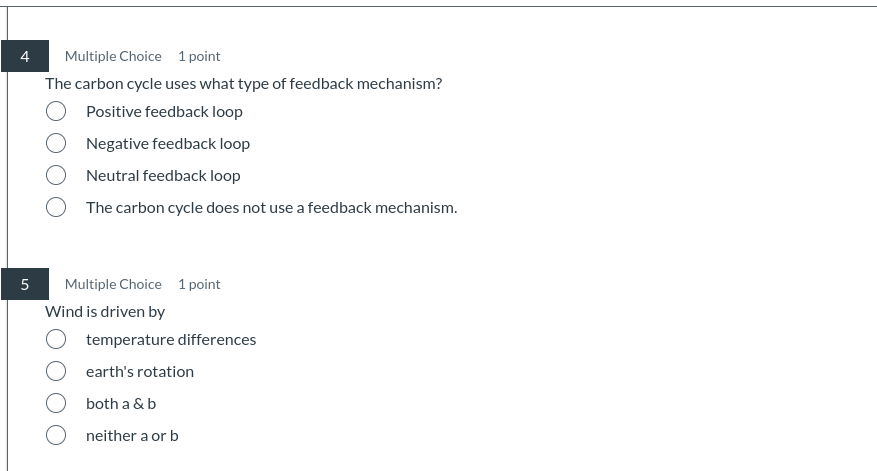877x471 pixels.
Task: Click the carbon cycle question text
Action: coord(243,84)
